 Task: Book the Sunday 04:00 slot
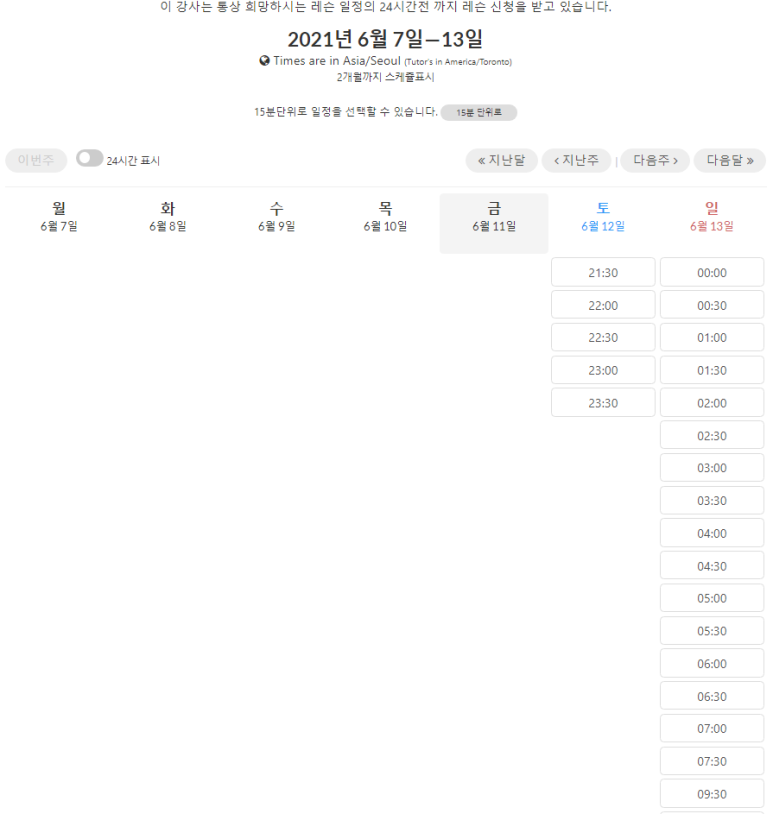coord(712,533)
